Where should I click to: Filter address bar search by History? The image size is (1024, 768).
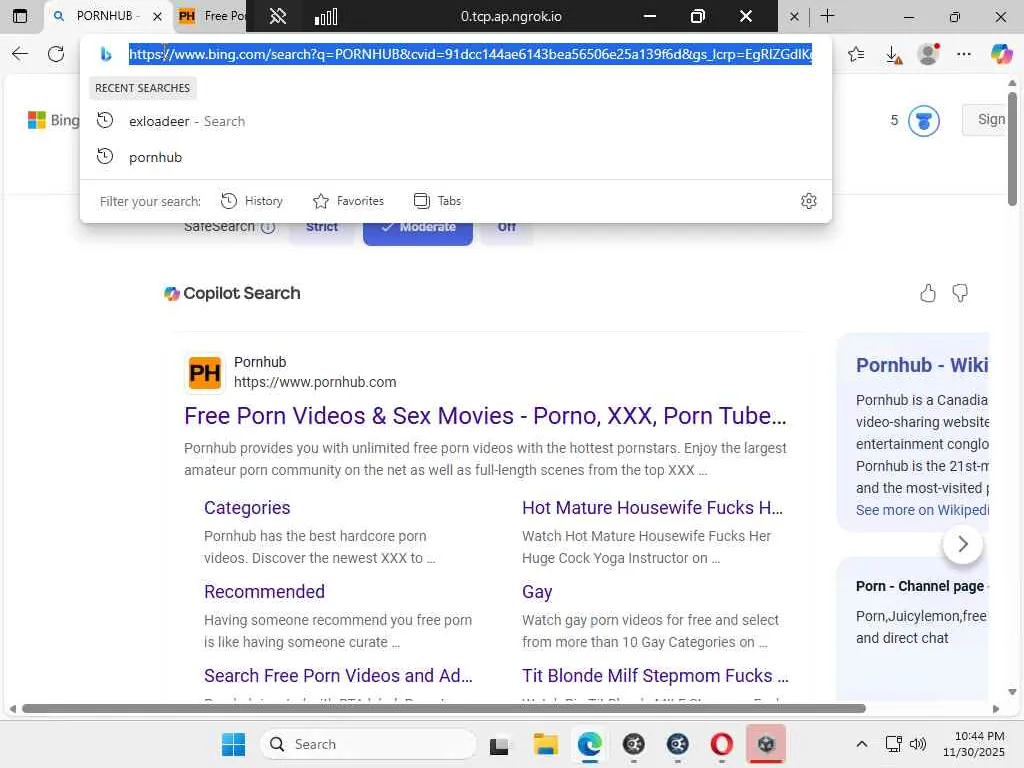(252, 201)
